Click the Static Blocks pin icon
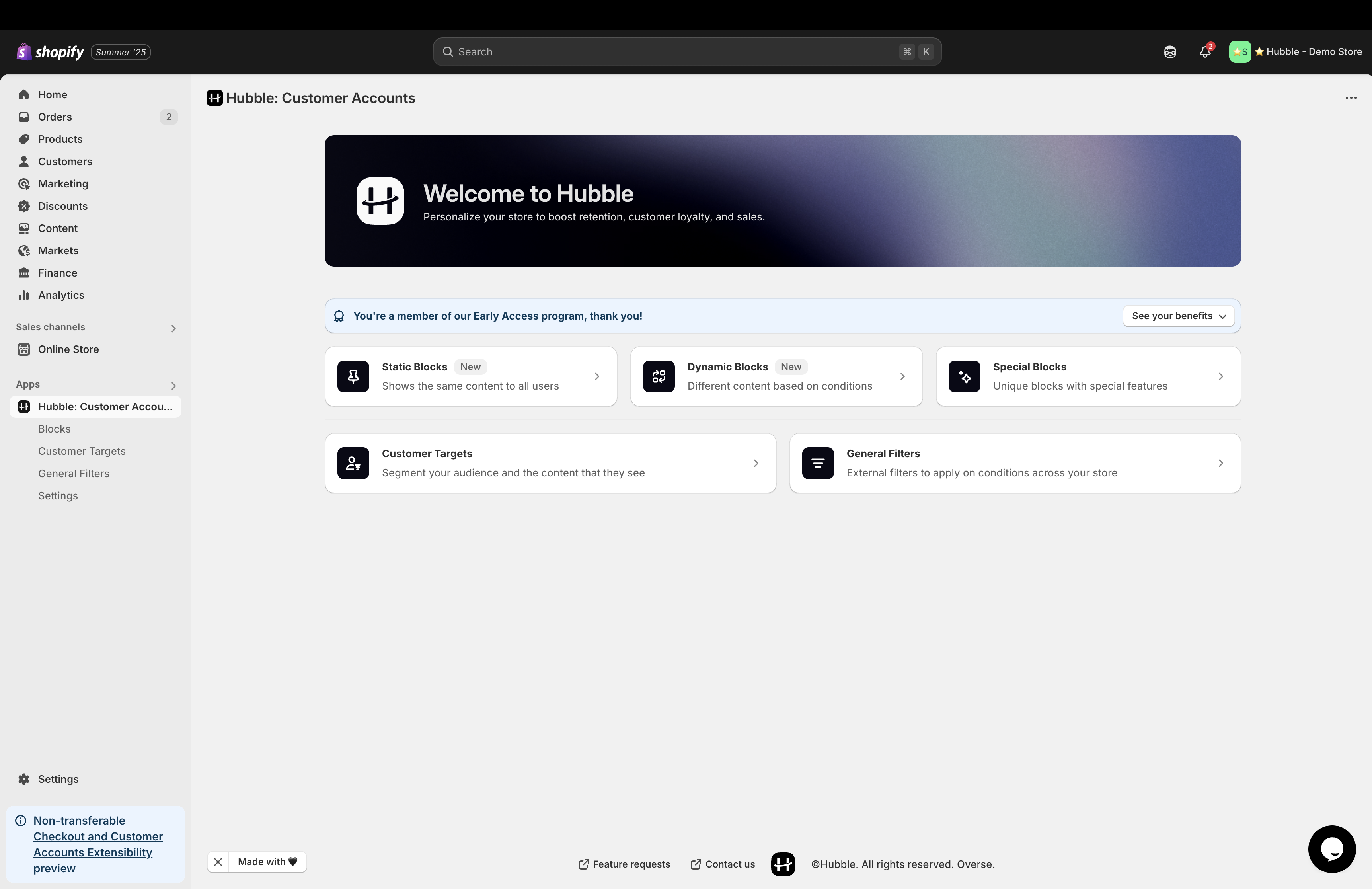The image size is (1372, 889). point(353,376)
